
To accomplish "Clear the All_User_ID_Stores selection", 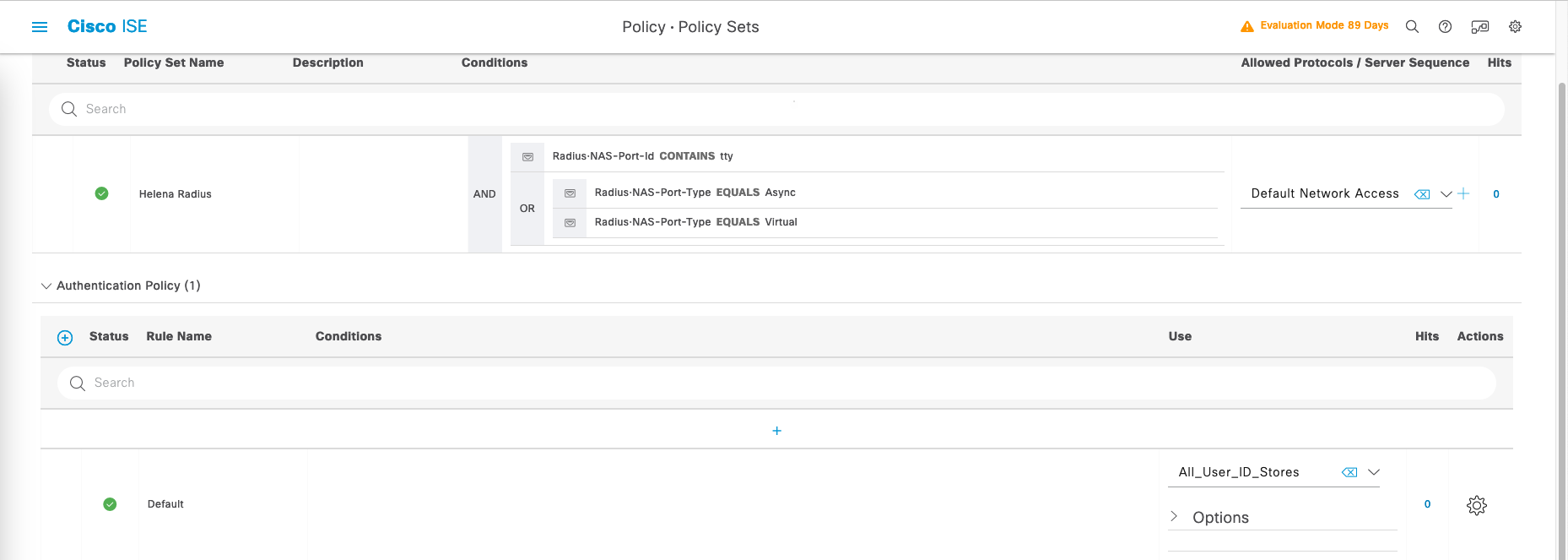I will coord(1349,473).
